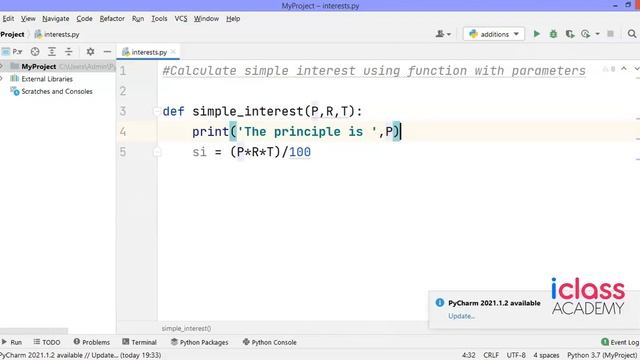Change CRLF line separator in status bar
This screenshot has width=640, height=360.
tap(491, 355)
